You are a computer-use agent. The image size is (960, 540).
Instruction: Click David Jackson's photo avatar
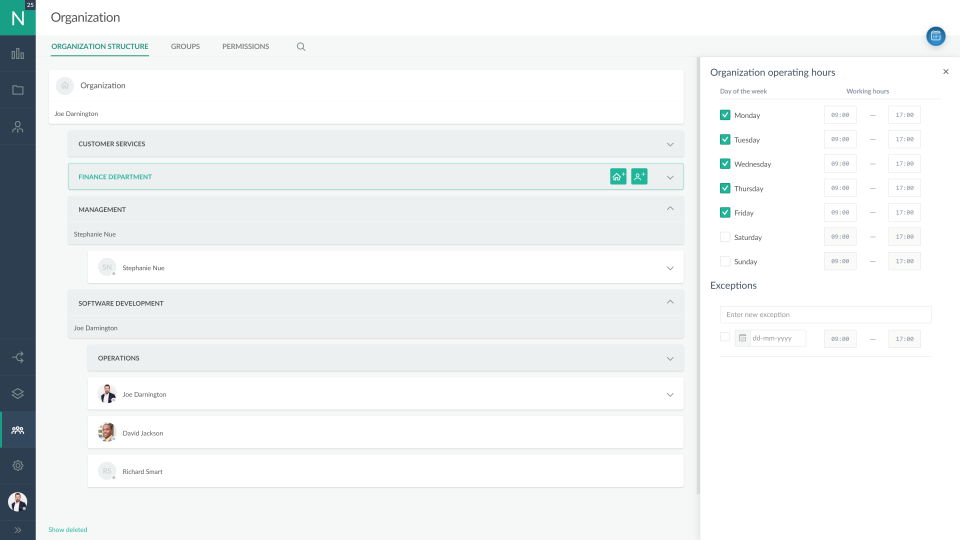[x=107, y=432]
